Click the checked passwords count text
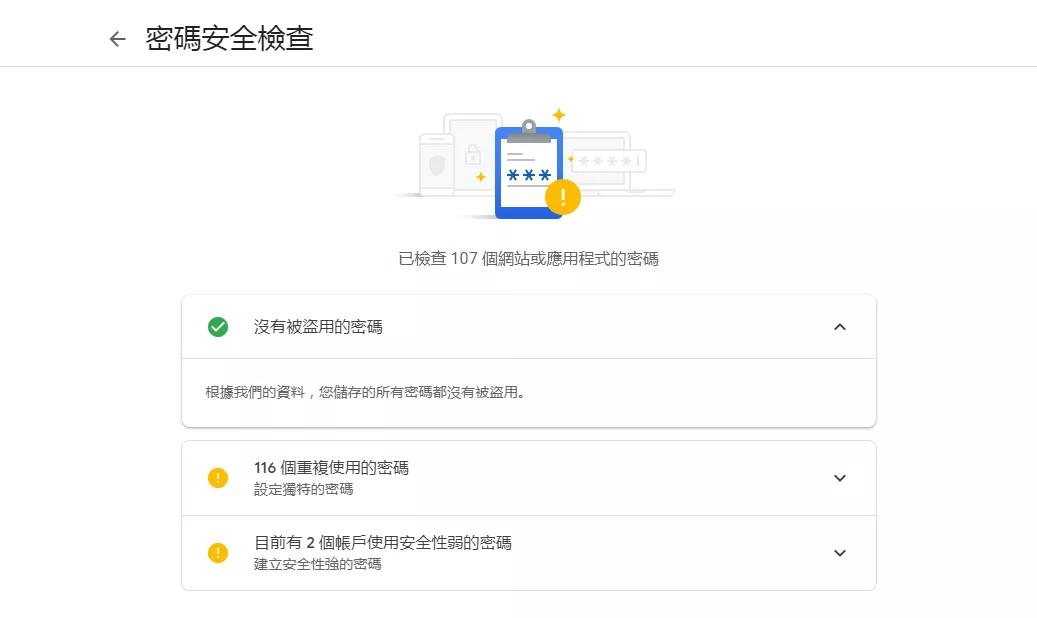 click(x=528, y=258)
